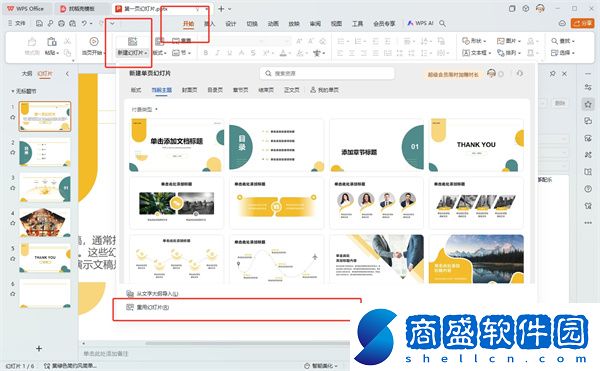
Task: Click the help question icon in right sidebar
Action: [588, 189]
